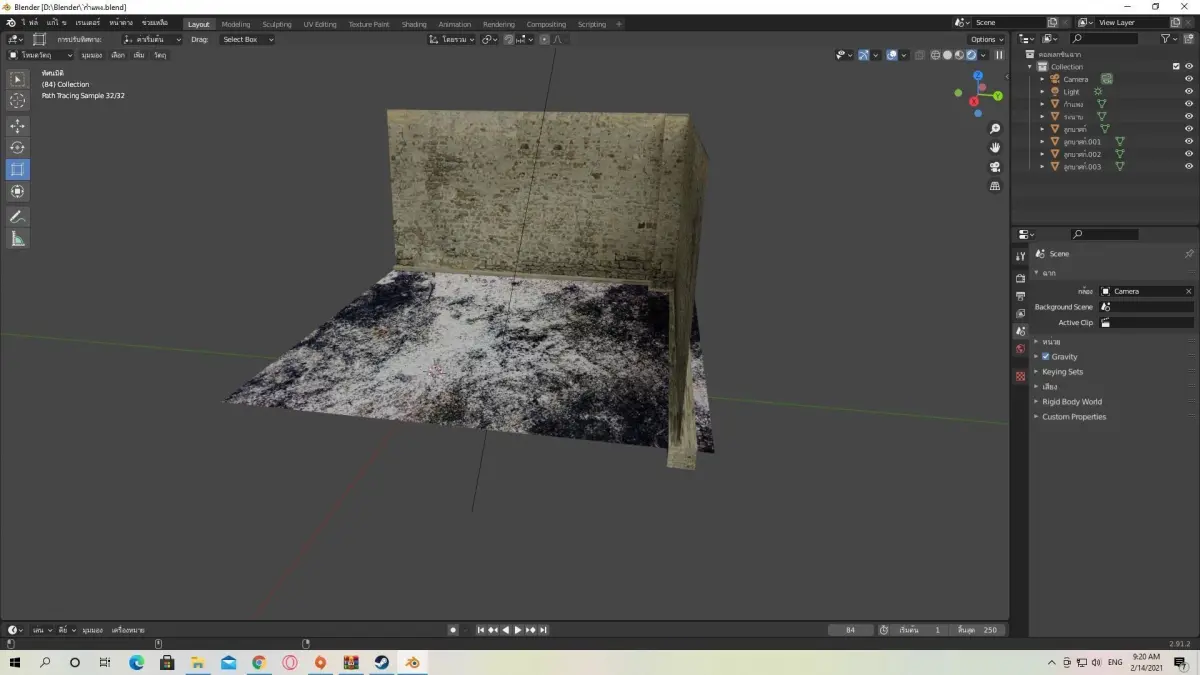Click the current frame field showing 84
Screen dimensions: 1200x675
851,630
